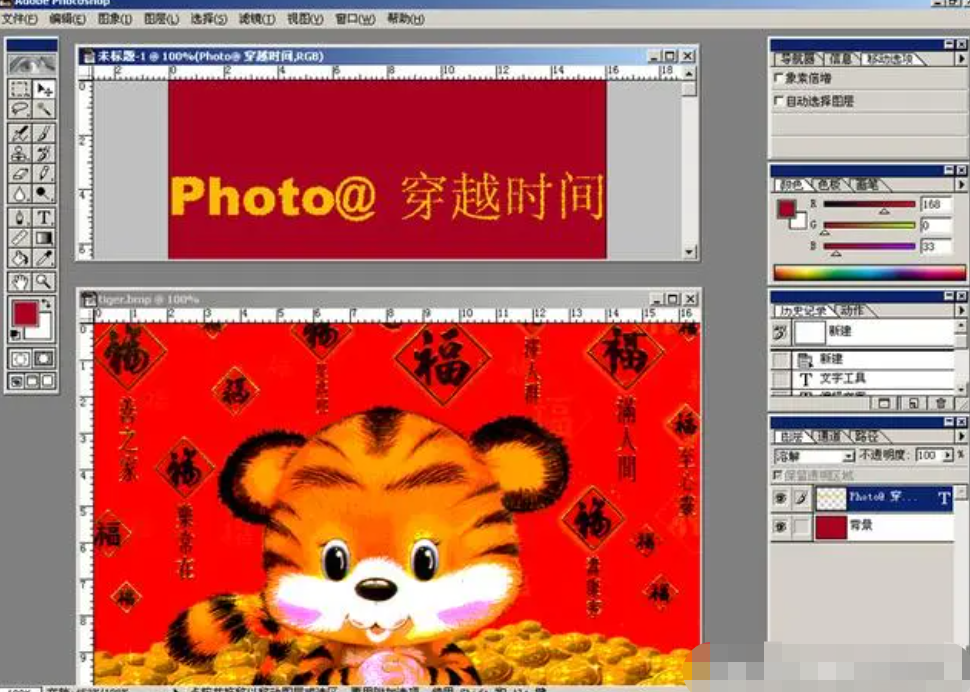Select the Lasso tool
The image size is (970, 692).
click(x=20, y=110)
